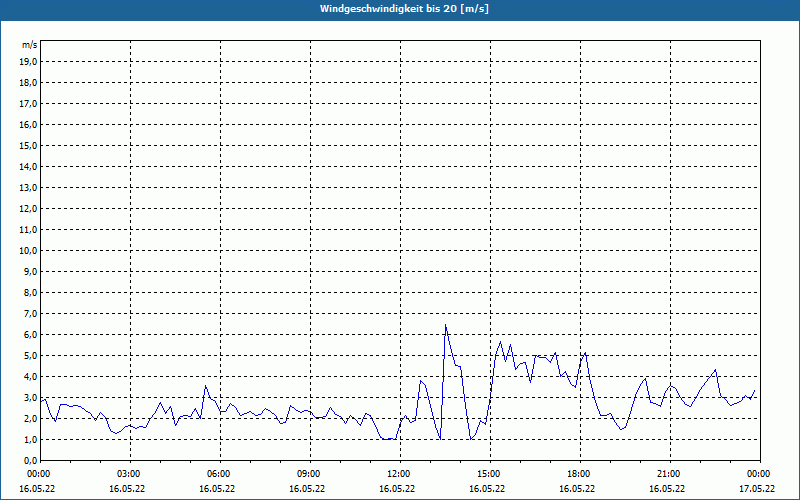
Task: Select the "16.05.22" date under 21:00
Action: coord(667,488)
